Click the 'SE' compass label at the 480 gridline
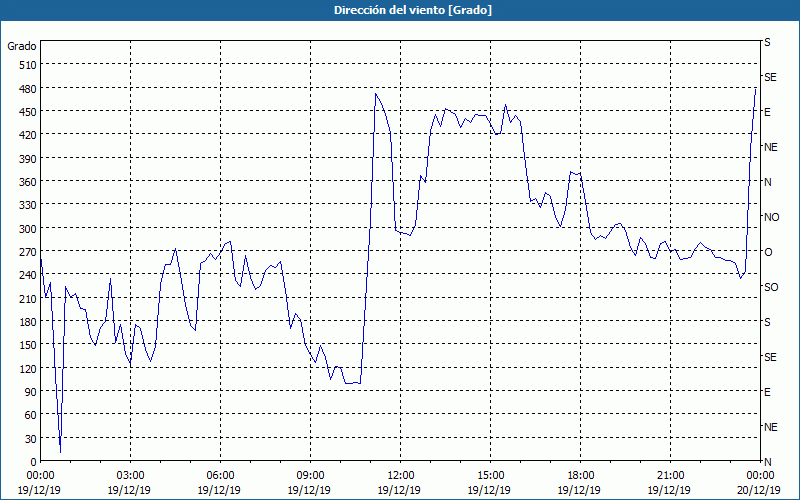800x500 pixels. coord(770,78)
